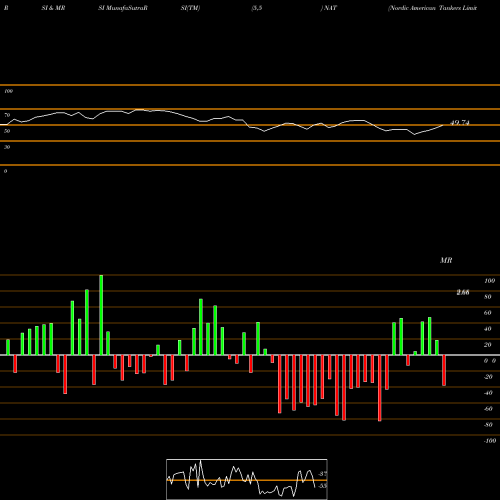
Task: Click the ') NAT' ticker label
Action: [x=329, y=8]
